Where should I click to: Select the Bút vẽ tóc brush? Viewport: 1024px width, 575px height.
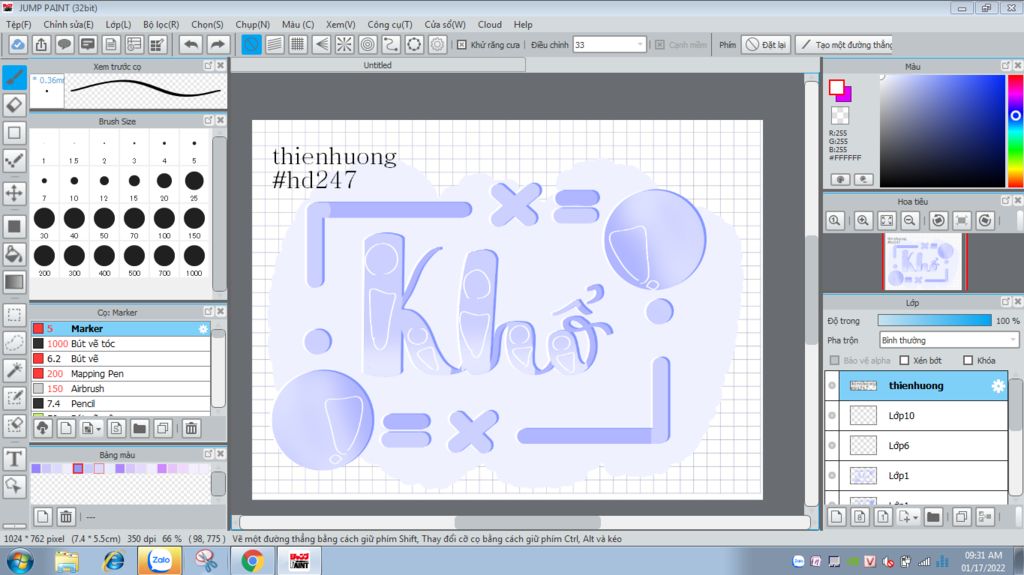tap(121, 344)
